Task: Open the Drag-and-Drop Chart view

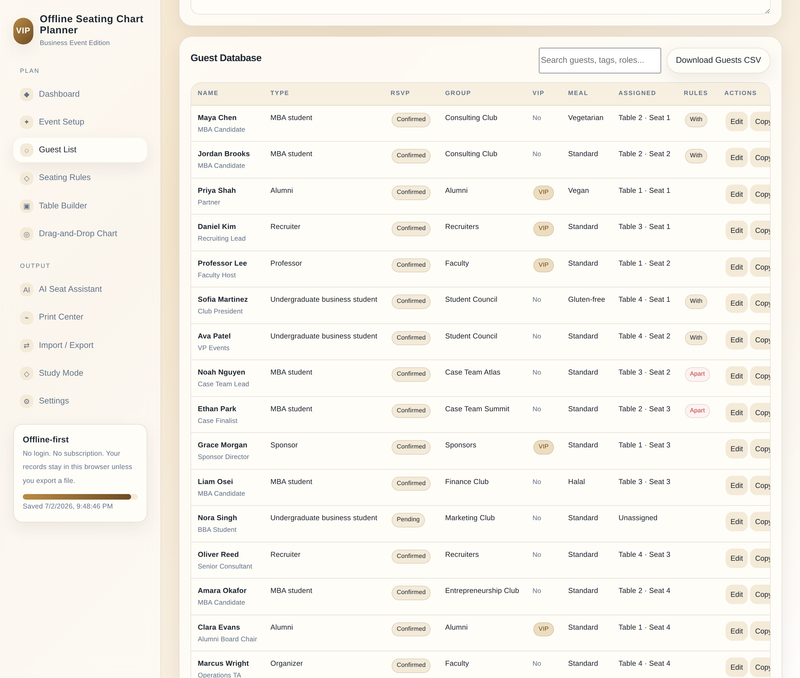Action: pos(80,234)
